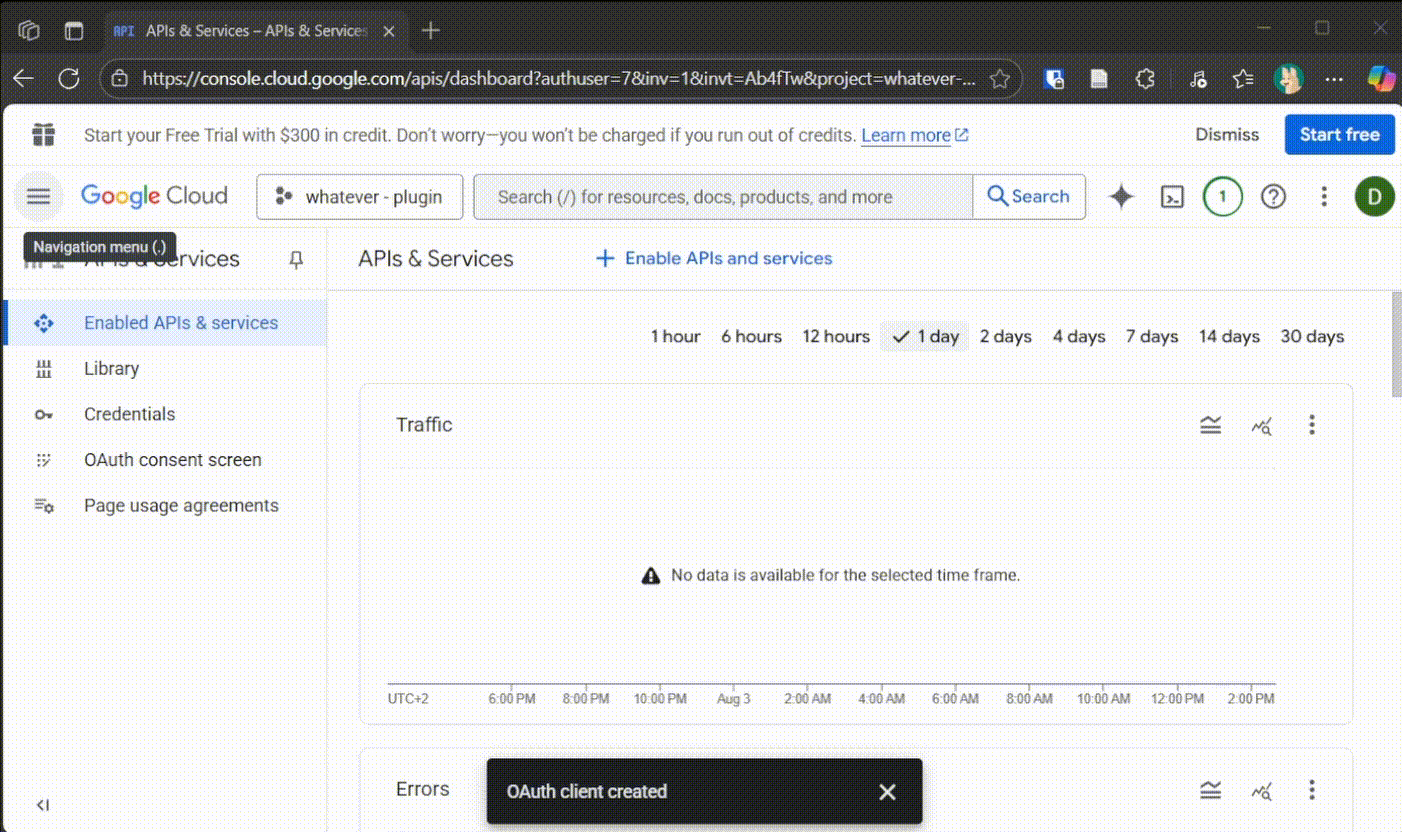Select the 2 days time range
The image size is (1402, 832).
1005,337
